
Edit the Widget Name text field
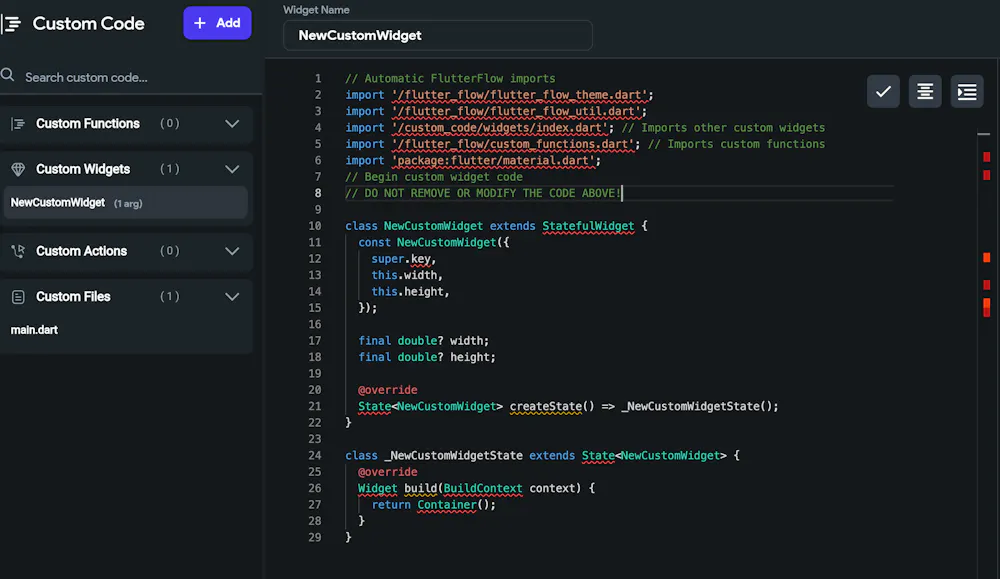click(438, 35)
